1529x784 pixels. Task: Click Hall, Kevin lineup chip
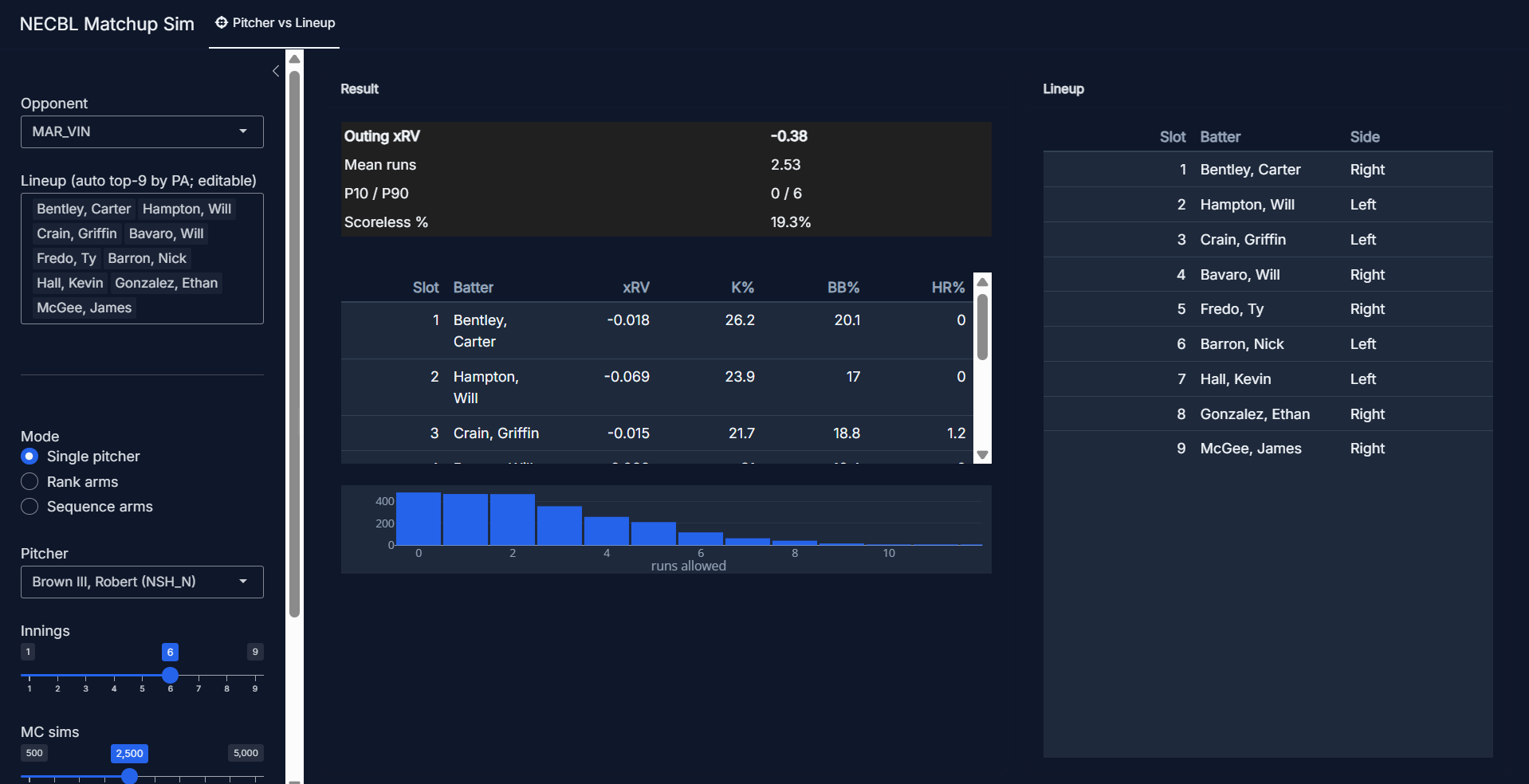click(x=69, y=283)
